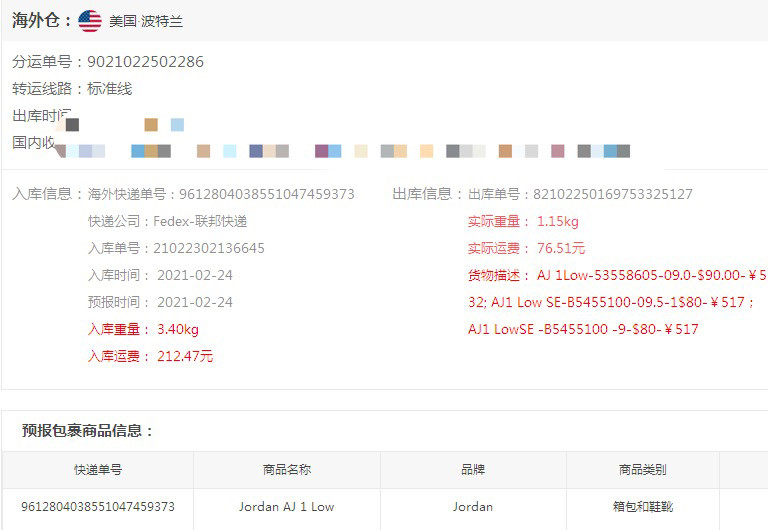This screenshot has height=530, width=768.
Task: Click 入库时间 date 2021-02-24
Action: click(194, 275)
